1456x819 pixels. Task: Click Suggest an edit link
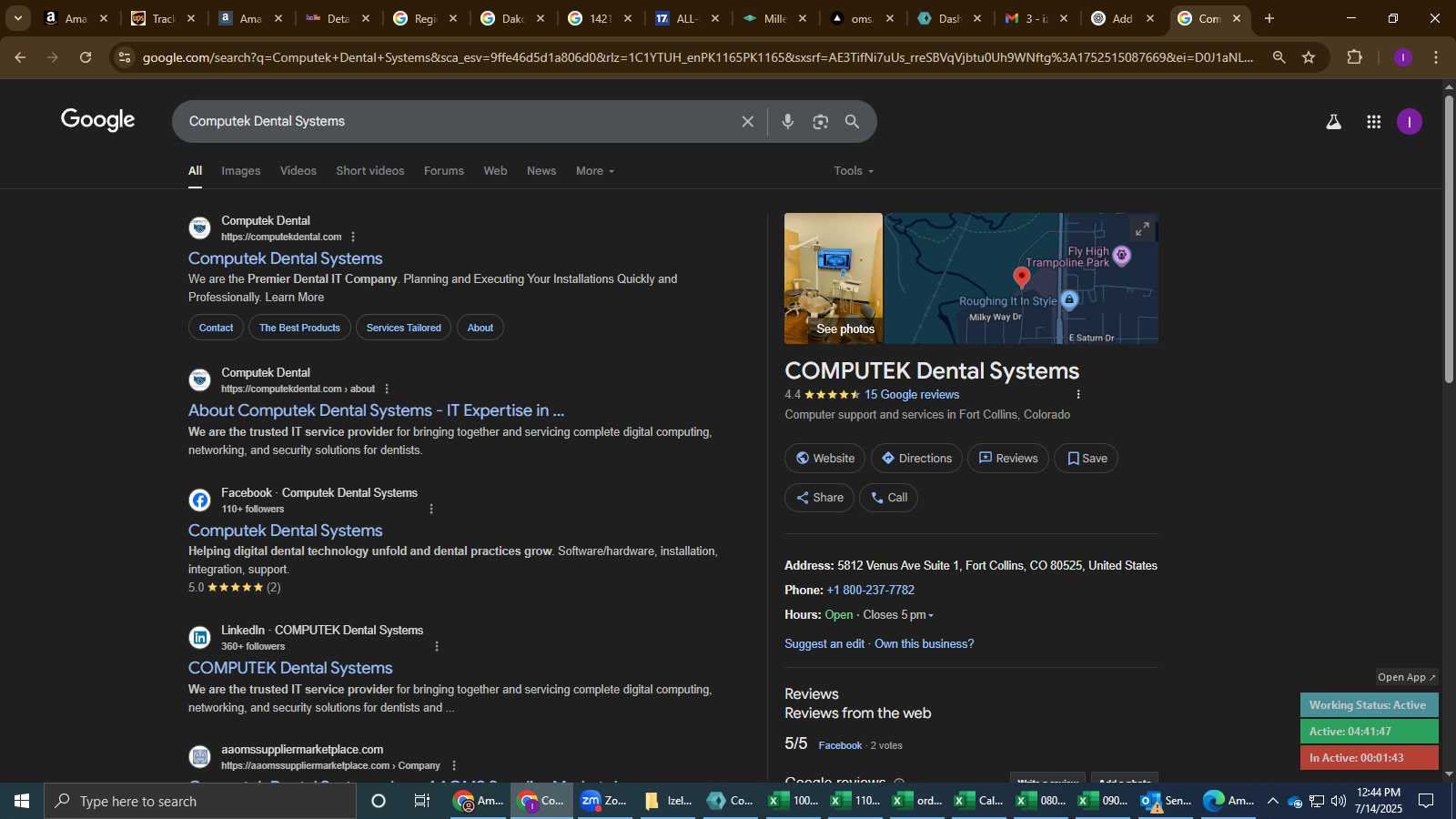tap(824, 643)
